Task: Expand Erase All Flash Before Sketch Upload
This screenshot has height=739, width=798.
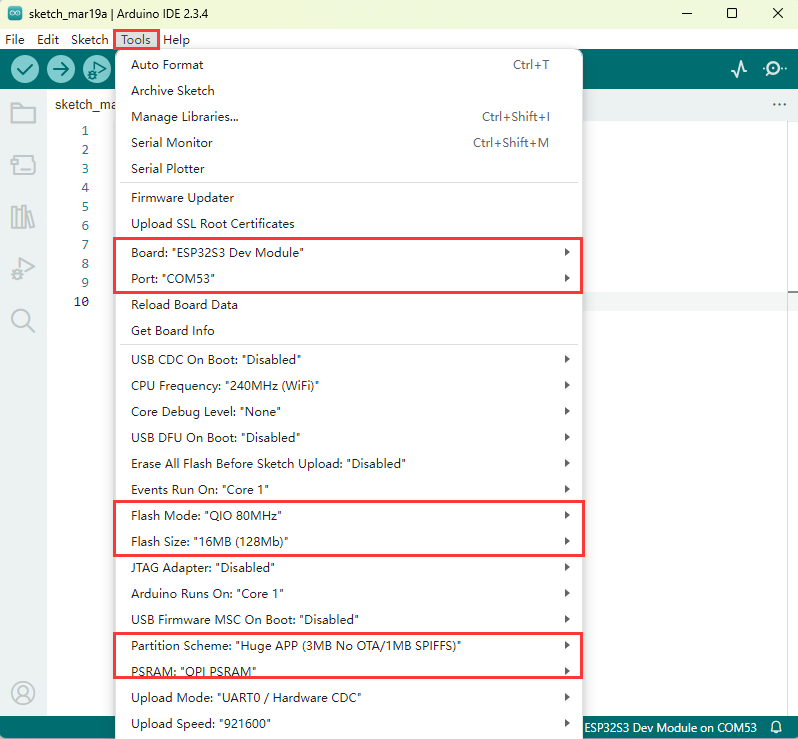Action: [x=349, y=463]
